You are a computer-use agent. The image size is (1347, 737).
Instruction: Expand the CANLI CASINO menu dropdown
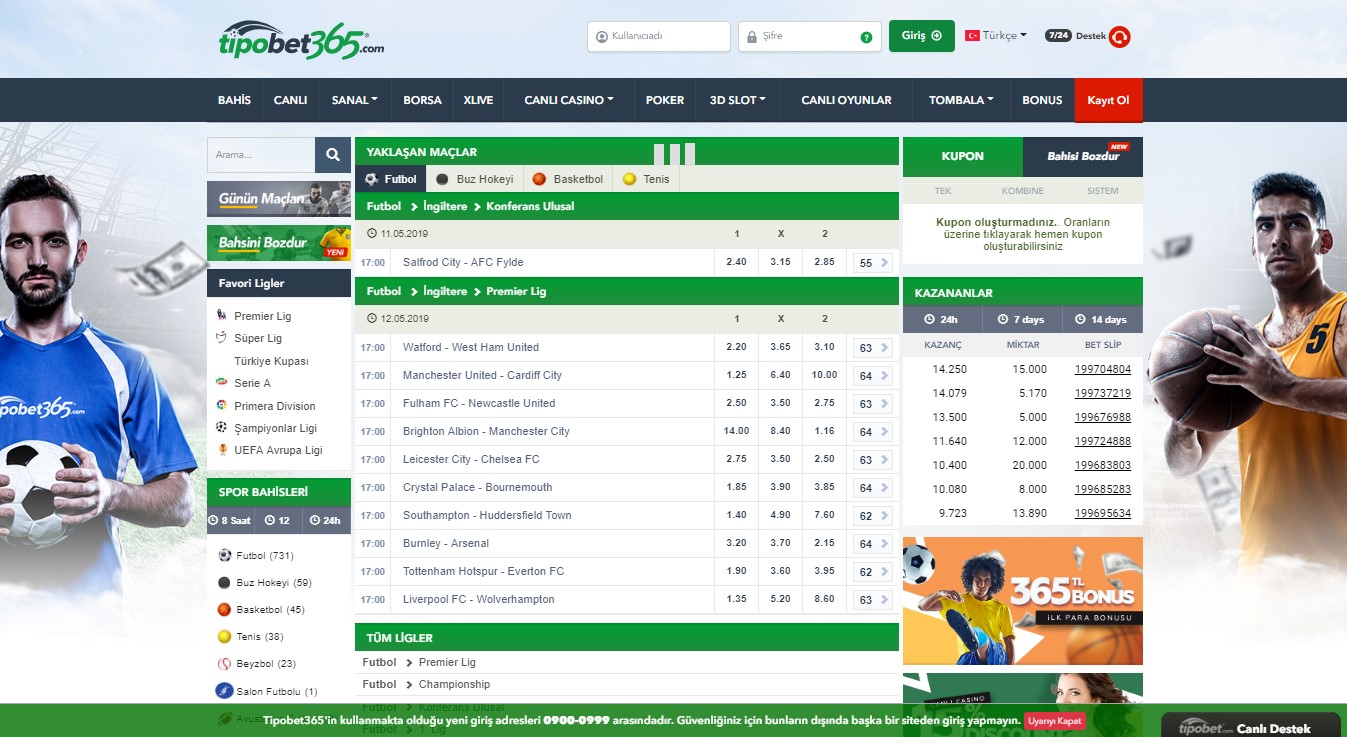(569, 100)
